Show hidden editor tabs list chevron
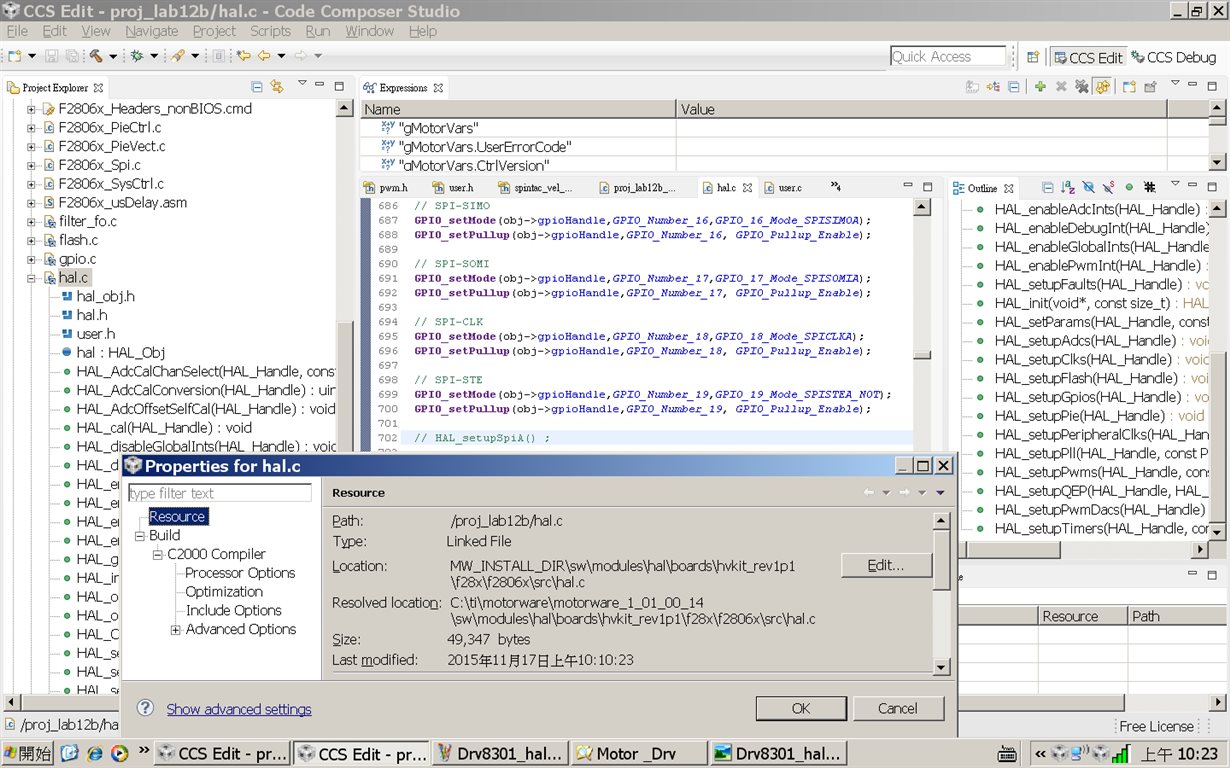This screenshot has height=768, width=1230. 836,186
